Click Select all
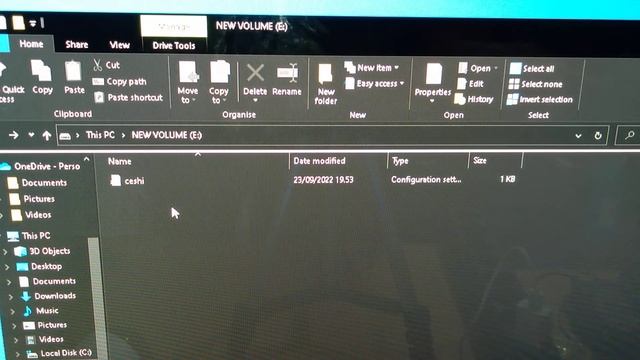This screenshot has width=640, height=360. [532, 69]
